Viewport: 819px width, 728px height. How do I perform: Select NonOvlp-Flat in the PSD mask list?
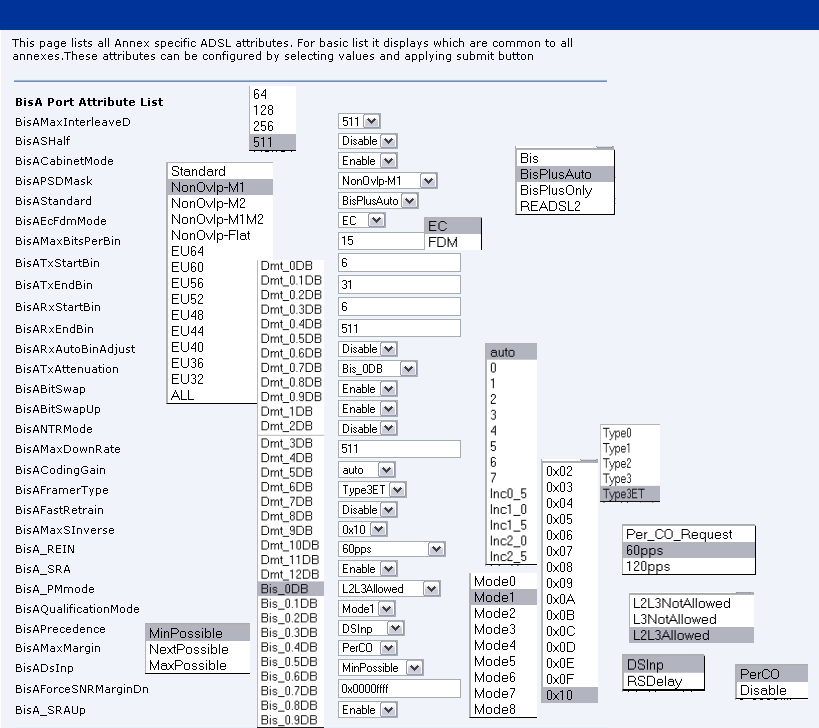[x=210, y=235]
